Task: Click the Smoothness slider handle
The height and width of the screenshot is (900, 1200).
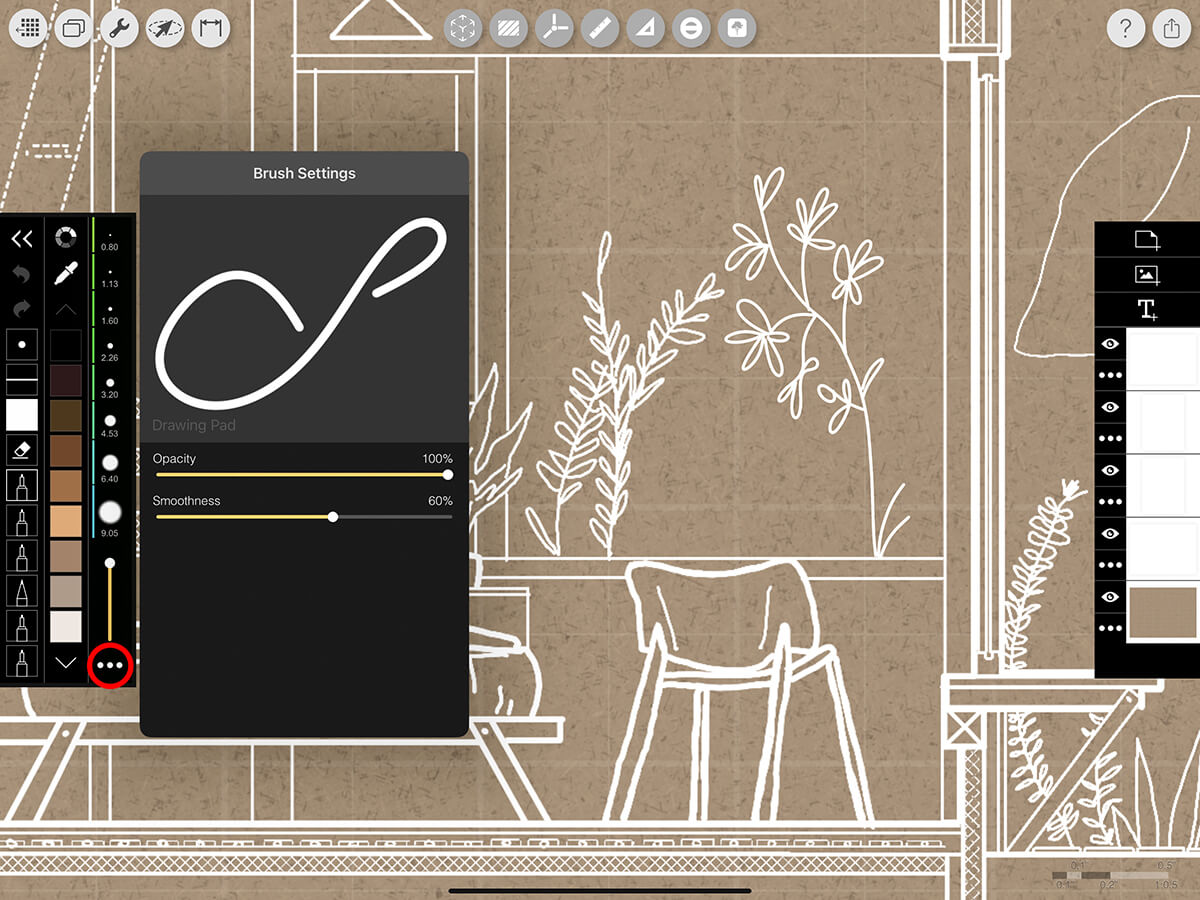Action: (x=333, y=517)
